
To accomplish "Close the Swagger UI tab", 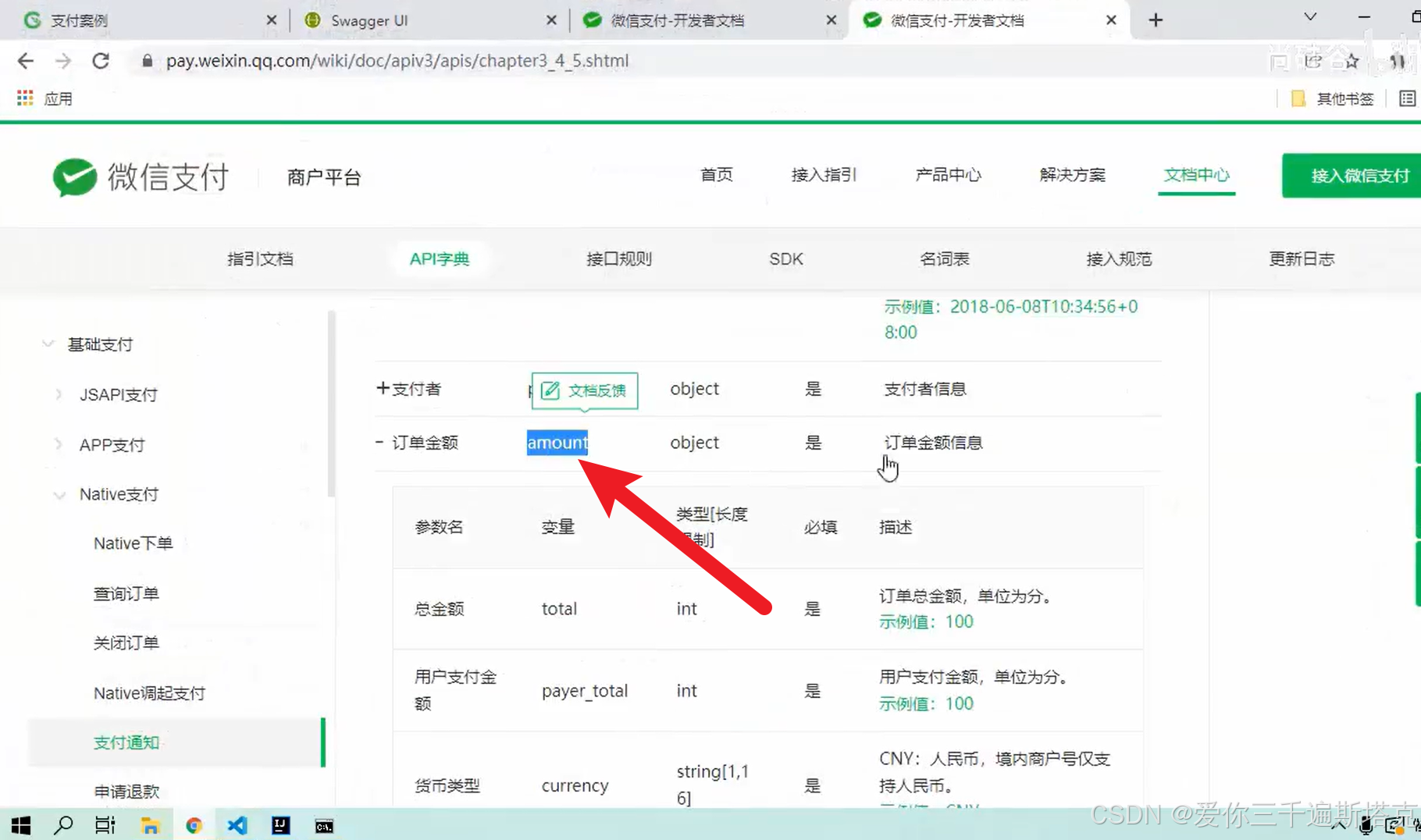I will [x=551, y=20].
